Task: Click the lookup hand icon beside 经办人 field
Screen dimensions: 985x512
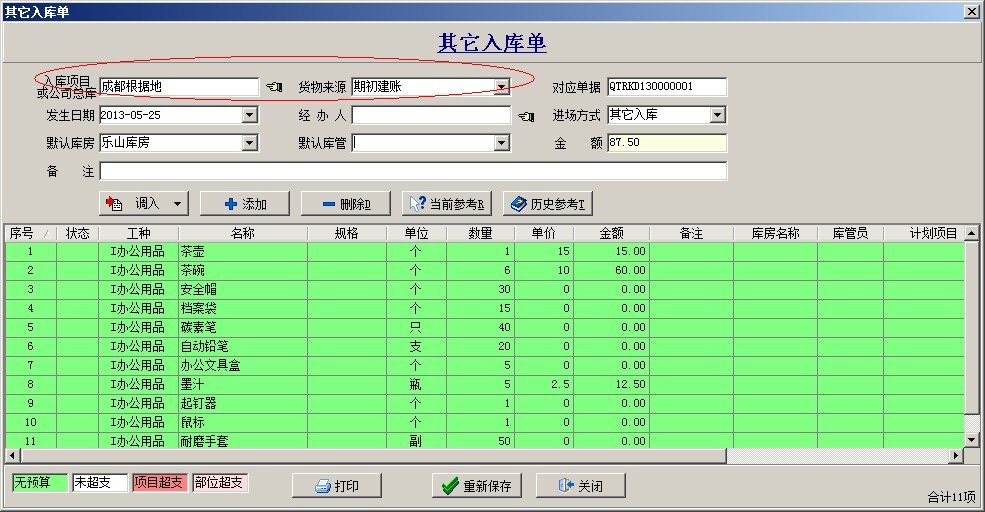Action: point(526,116)
